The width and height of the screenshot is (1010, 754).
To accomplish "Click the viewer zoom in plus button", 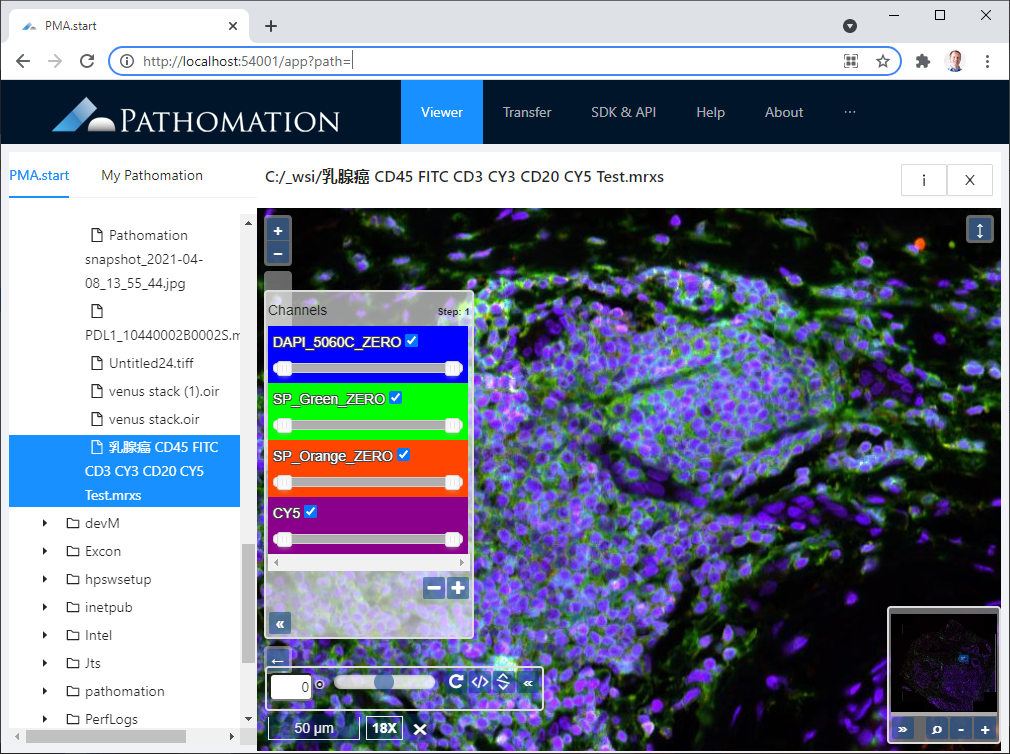I will (x=278, y=230).
